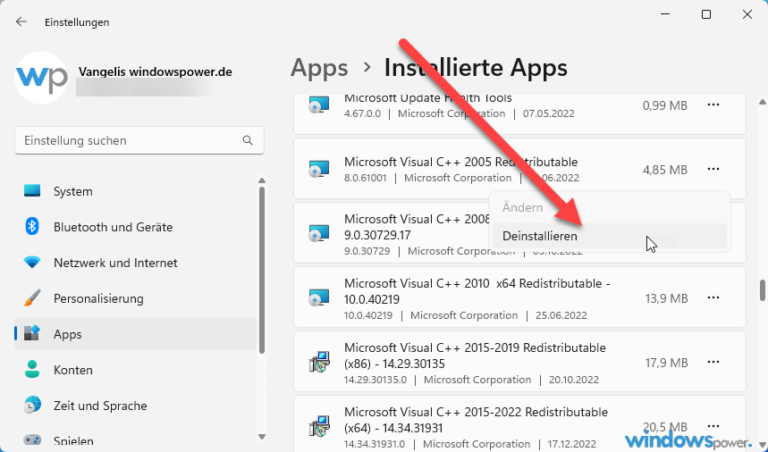768x452 pixels.
Task: Minimize the Einstellungen window
Action: (x=665, y=14)
